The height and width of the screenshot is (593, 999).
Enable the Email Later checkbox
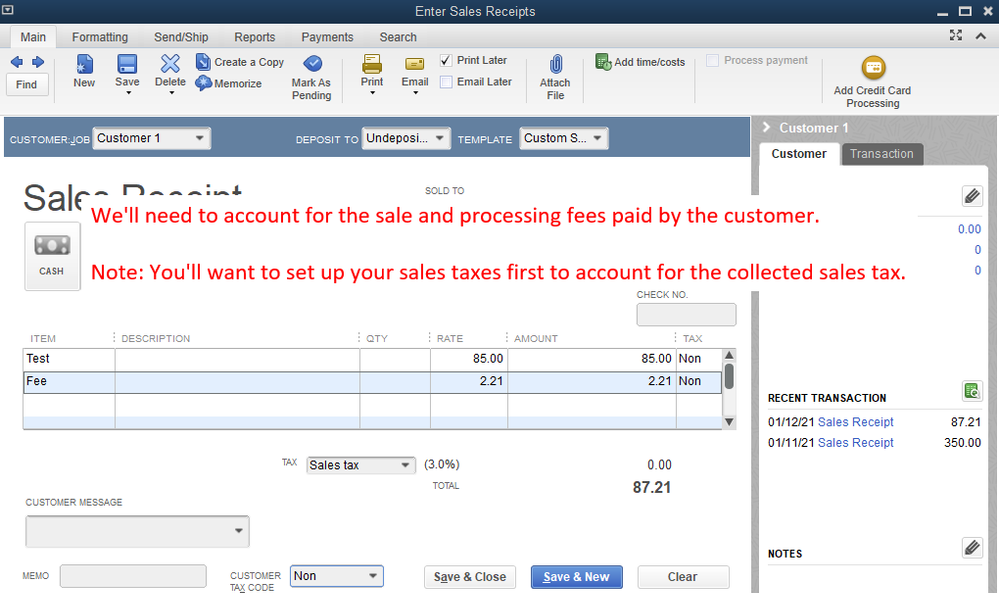tap(446, 82)
